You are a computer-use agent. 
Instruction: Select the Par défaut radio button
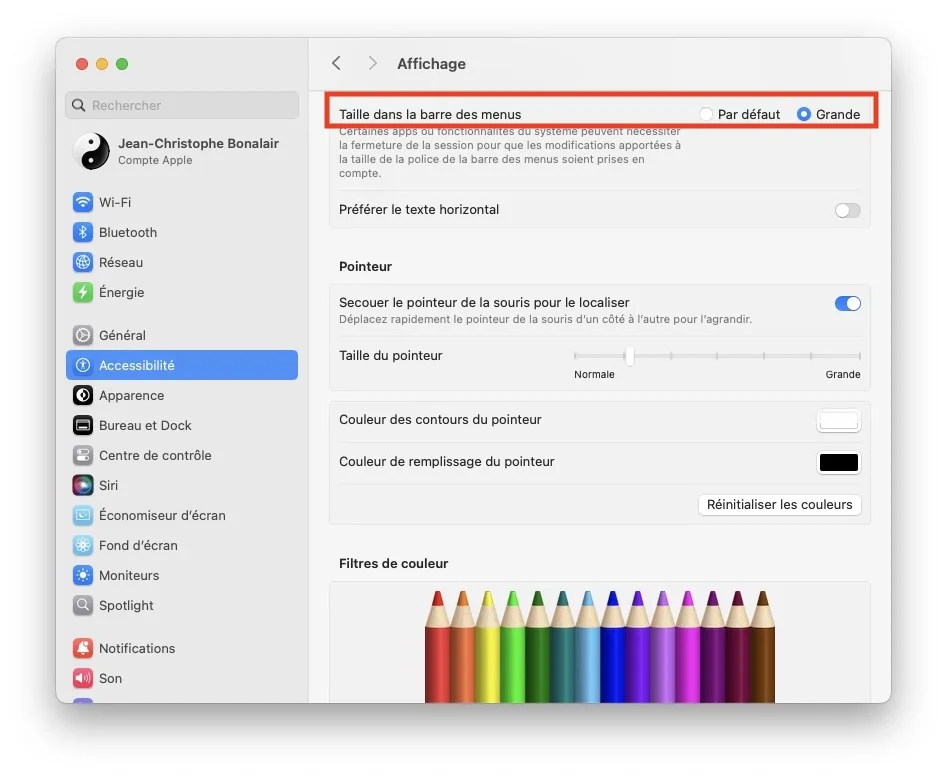[707, 114]
